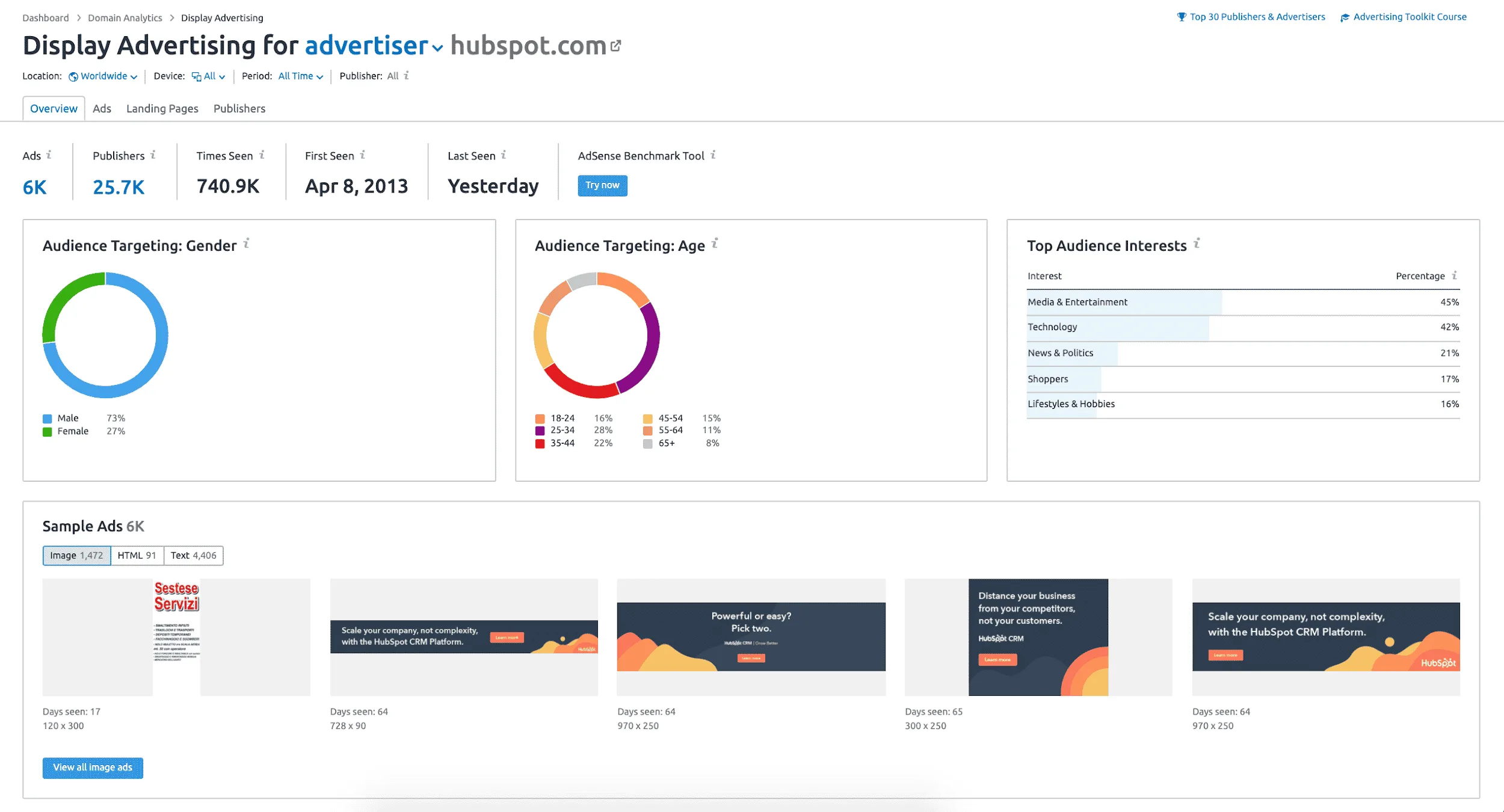Open the Sestese Servizi 120 x 300 ad
The height and width of the screenshot is (812, 1504).
coord(176,637)
